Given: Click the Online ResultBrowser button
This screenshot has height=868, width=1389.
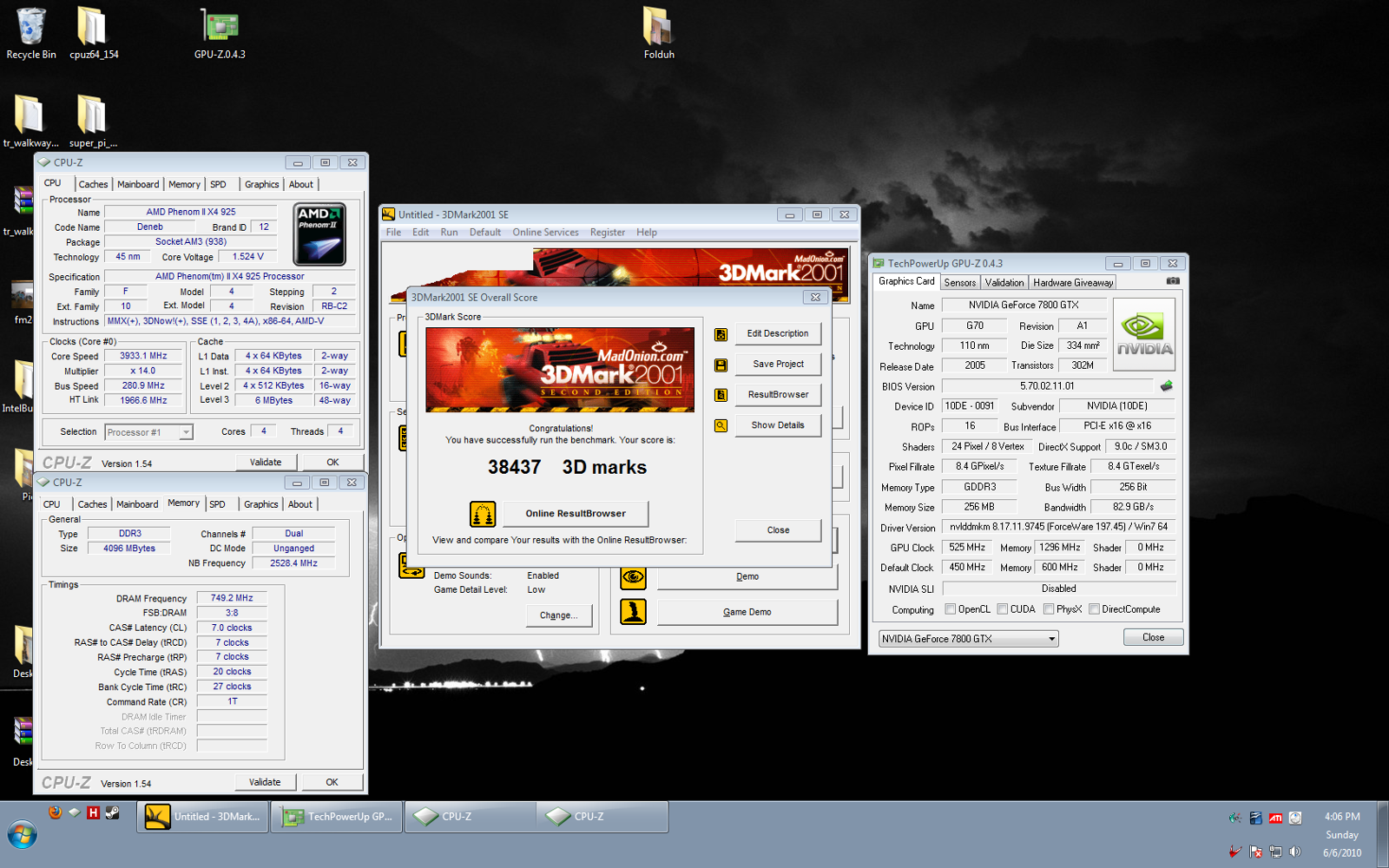Looking at the screenshot, I should (x=576, y=513).
